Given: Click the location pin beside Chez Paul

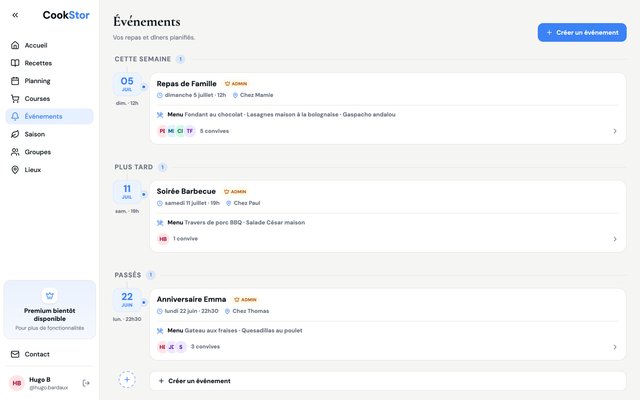Looking at the screenshot, I should pyautogui.click(x=229, y=203).
